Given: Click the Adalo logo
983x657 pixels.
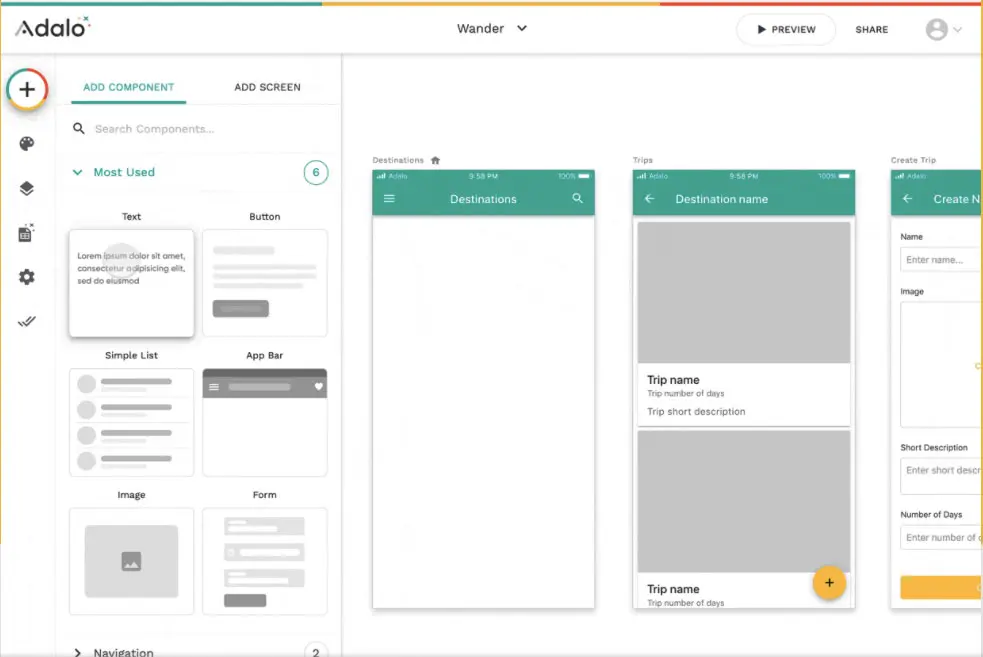Looking at the screenshot, I should point(53,27).
